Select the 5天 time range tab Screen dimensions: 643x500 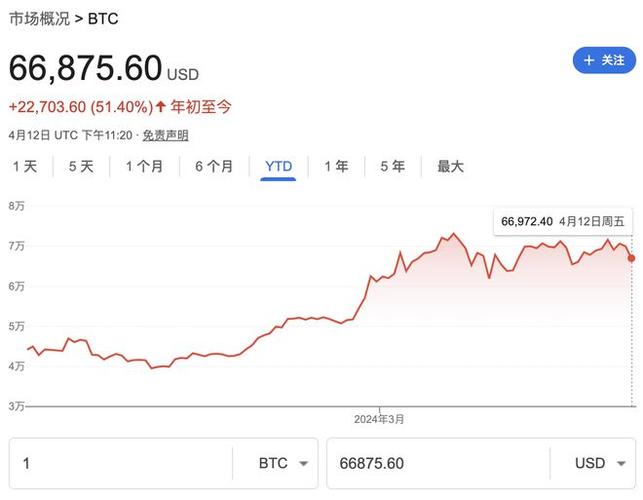pyautogui.click(x=80, y=167)
